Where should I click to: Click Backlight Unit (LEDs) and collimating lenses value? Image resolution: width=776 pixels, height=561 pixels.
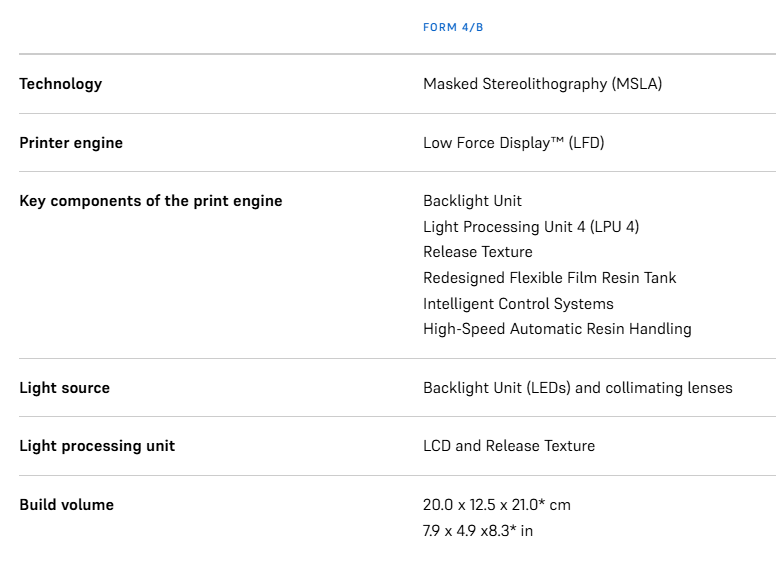point(577,388)
